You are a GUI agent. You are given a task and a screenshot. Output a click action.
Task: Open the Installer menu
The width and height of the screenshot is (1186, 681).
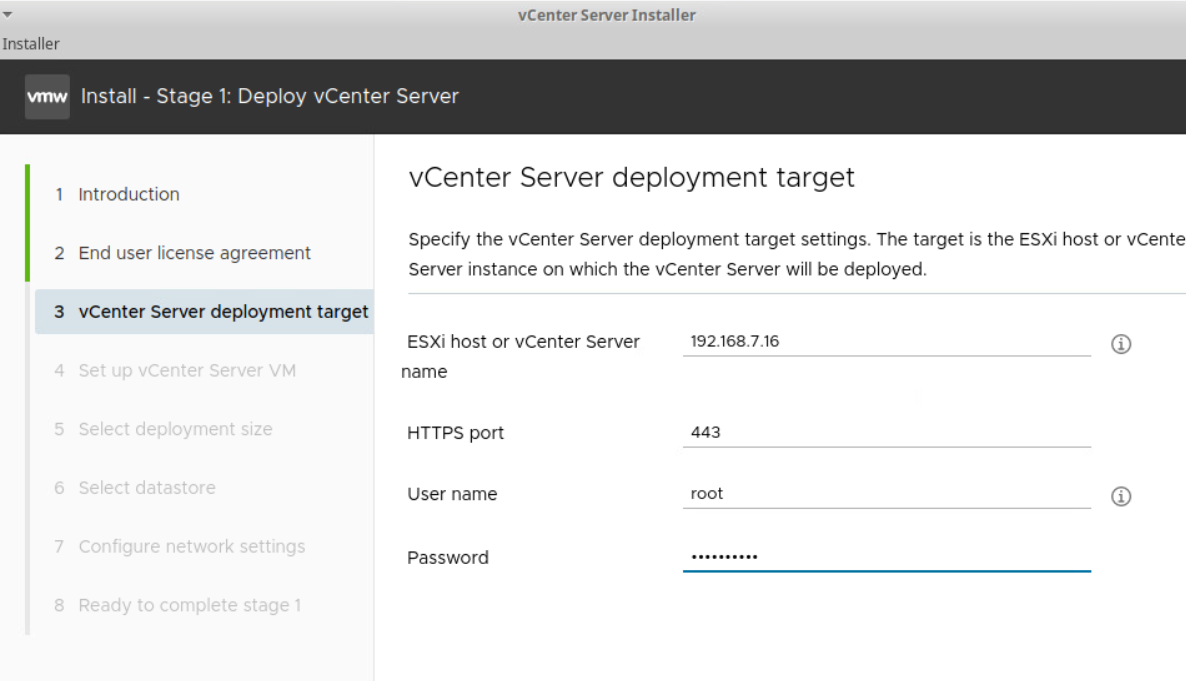point(30,44)
